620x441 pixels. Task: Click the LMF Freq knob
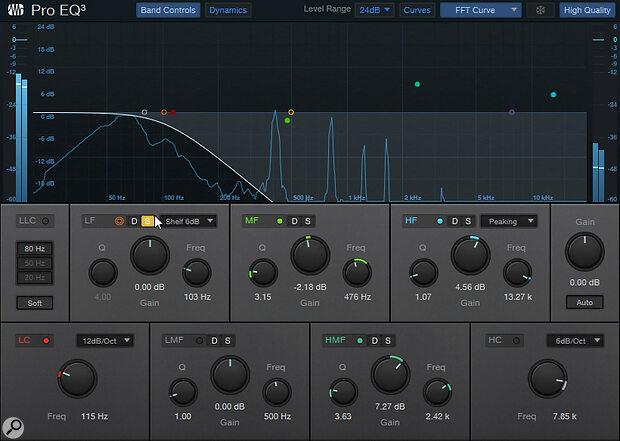pyautogui.click(x=277, y=392)
